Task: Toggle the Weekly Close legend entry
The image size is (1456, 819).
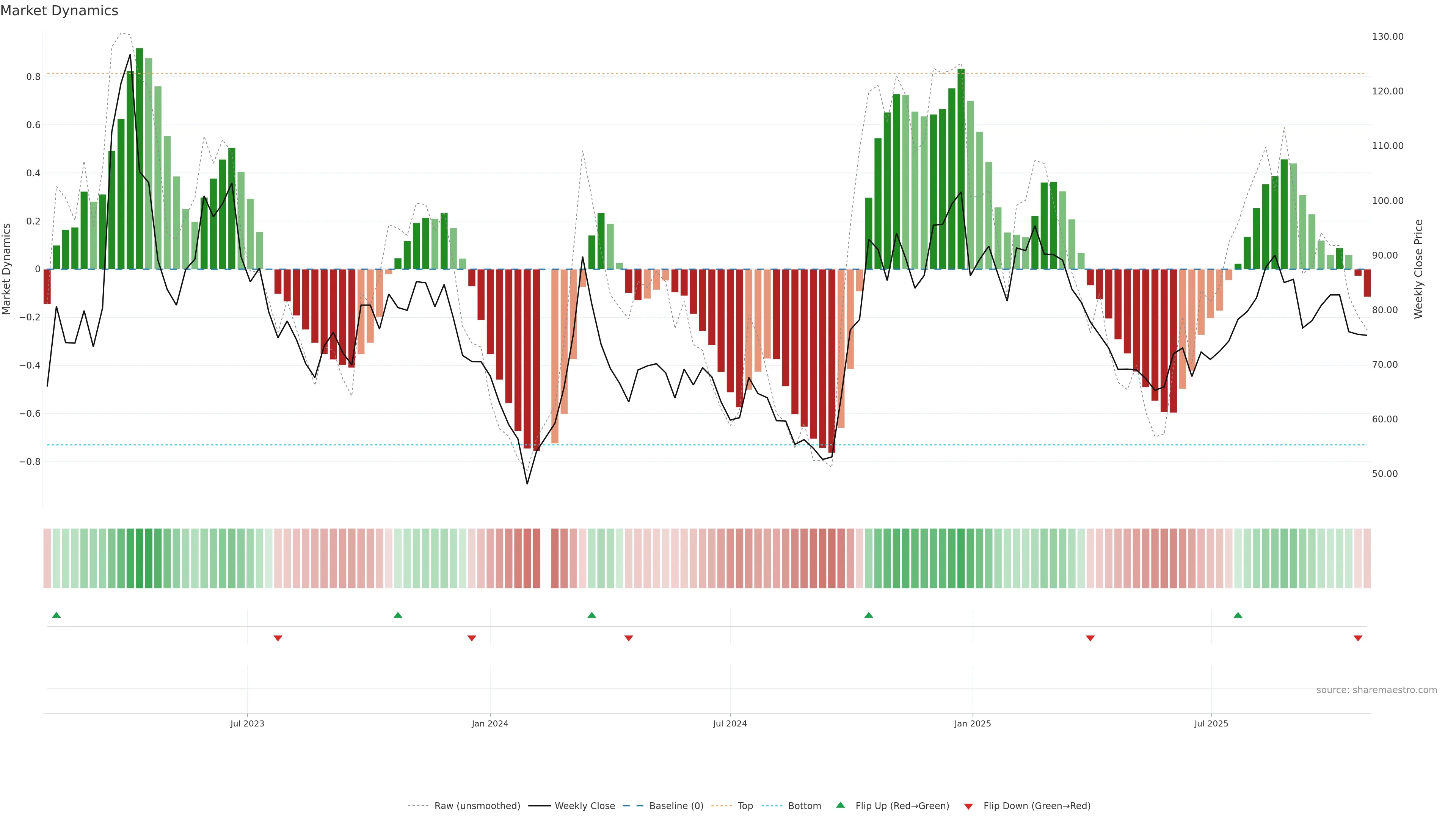Action: pyautogui.click(x=584, y=806)
